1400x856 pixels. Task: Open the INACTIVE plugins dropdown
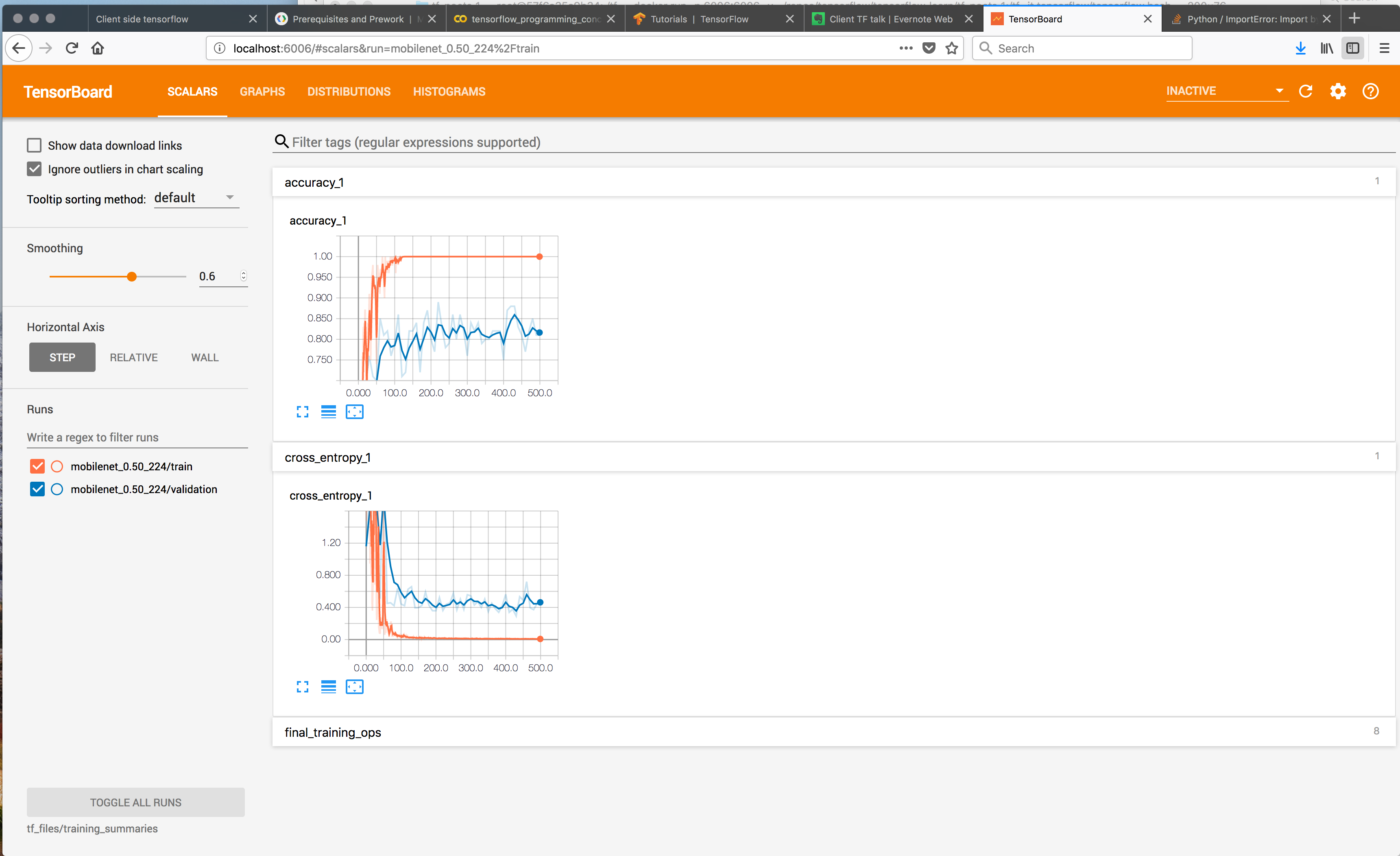click(1226, 91)
